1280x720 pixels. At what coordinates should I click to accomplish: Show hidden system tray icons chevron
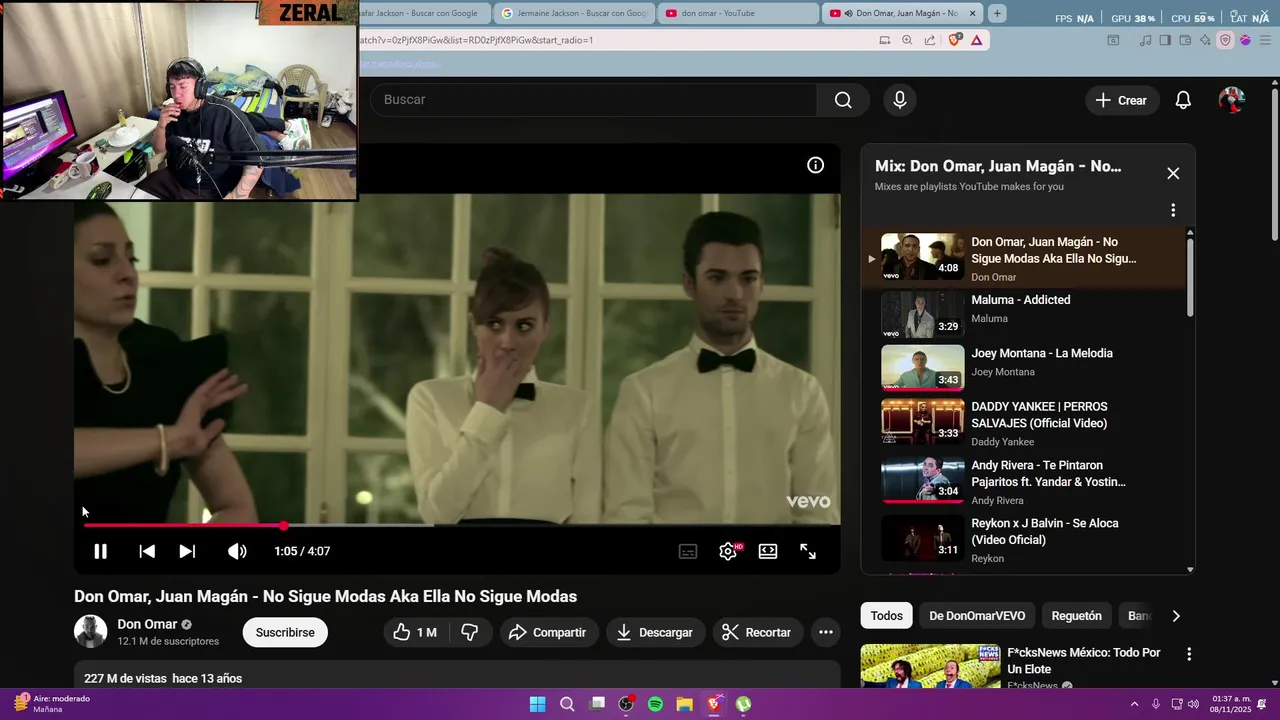[x=1134, y=704]
